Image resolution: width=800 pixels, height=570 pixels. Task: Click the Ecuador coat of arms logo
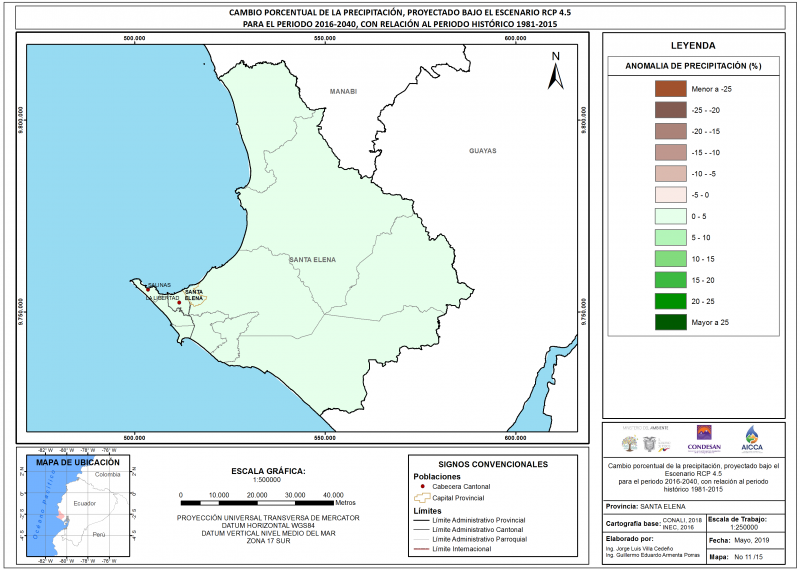tap(649, 444)
